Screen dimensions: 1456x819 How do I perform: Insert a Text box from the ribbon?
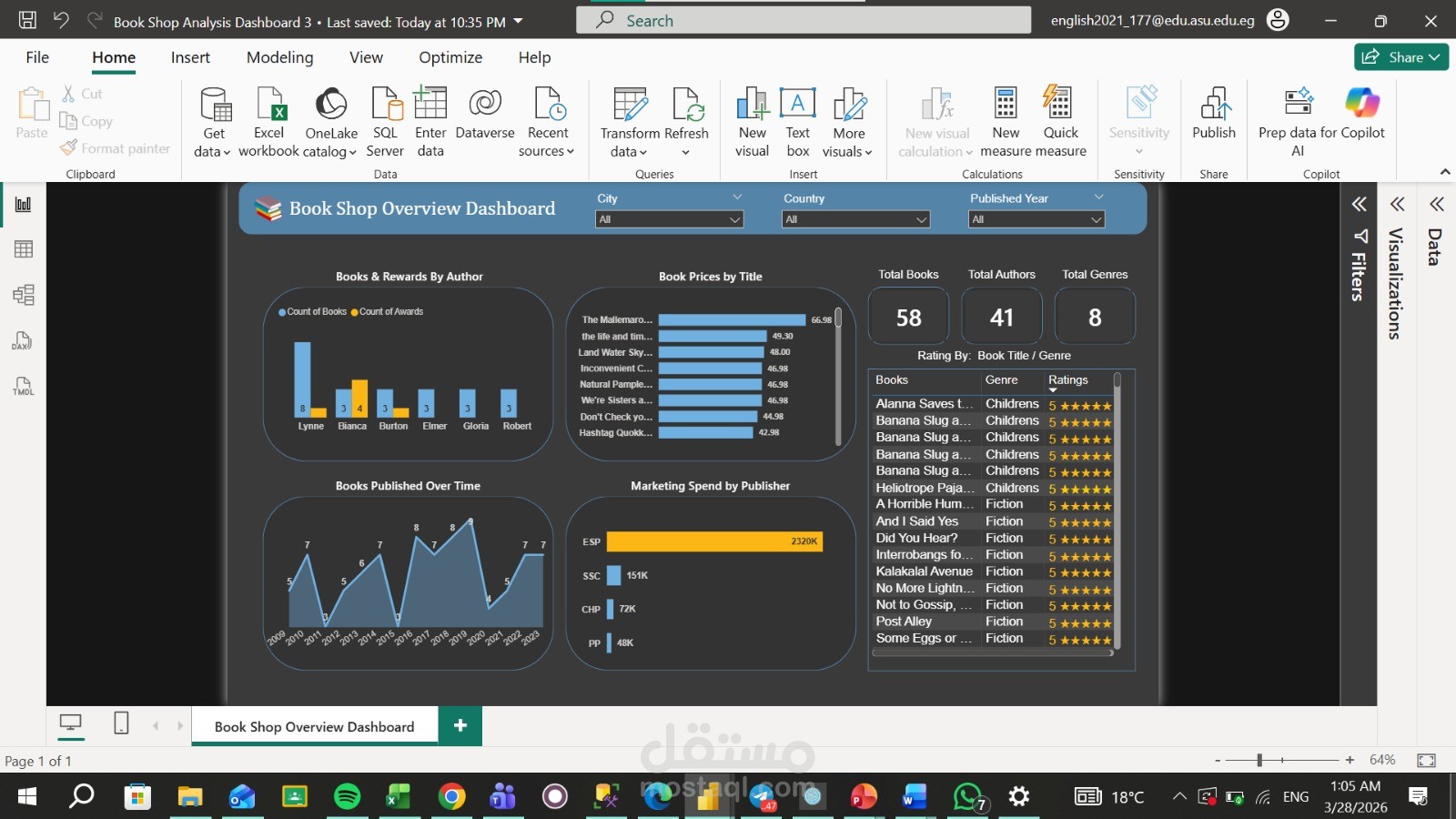coord(797,120)
